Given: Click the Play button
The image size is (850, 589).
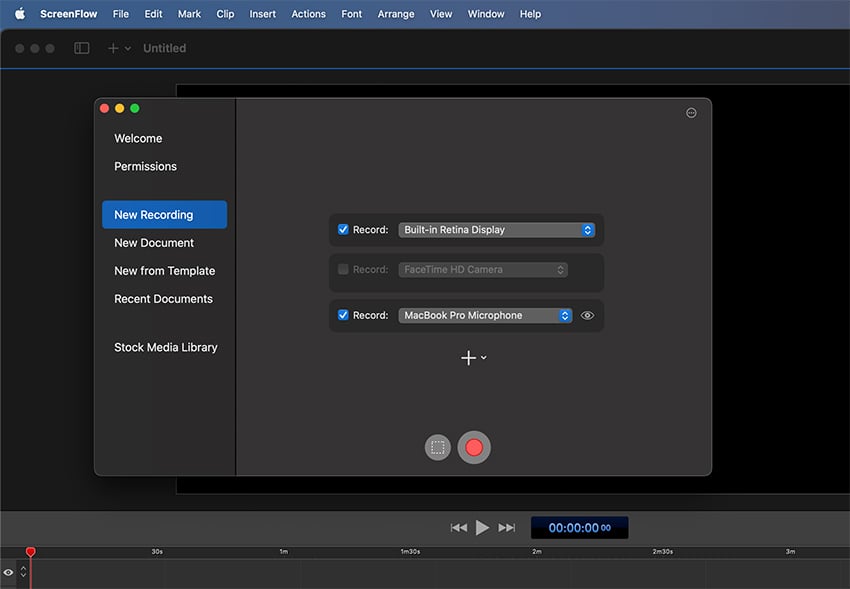Looking at the screenshot, I should pyautogui.click(x=482, y=527).
